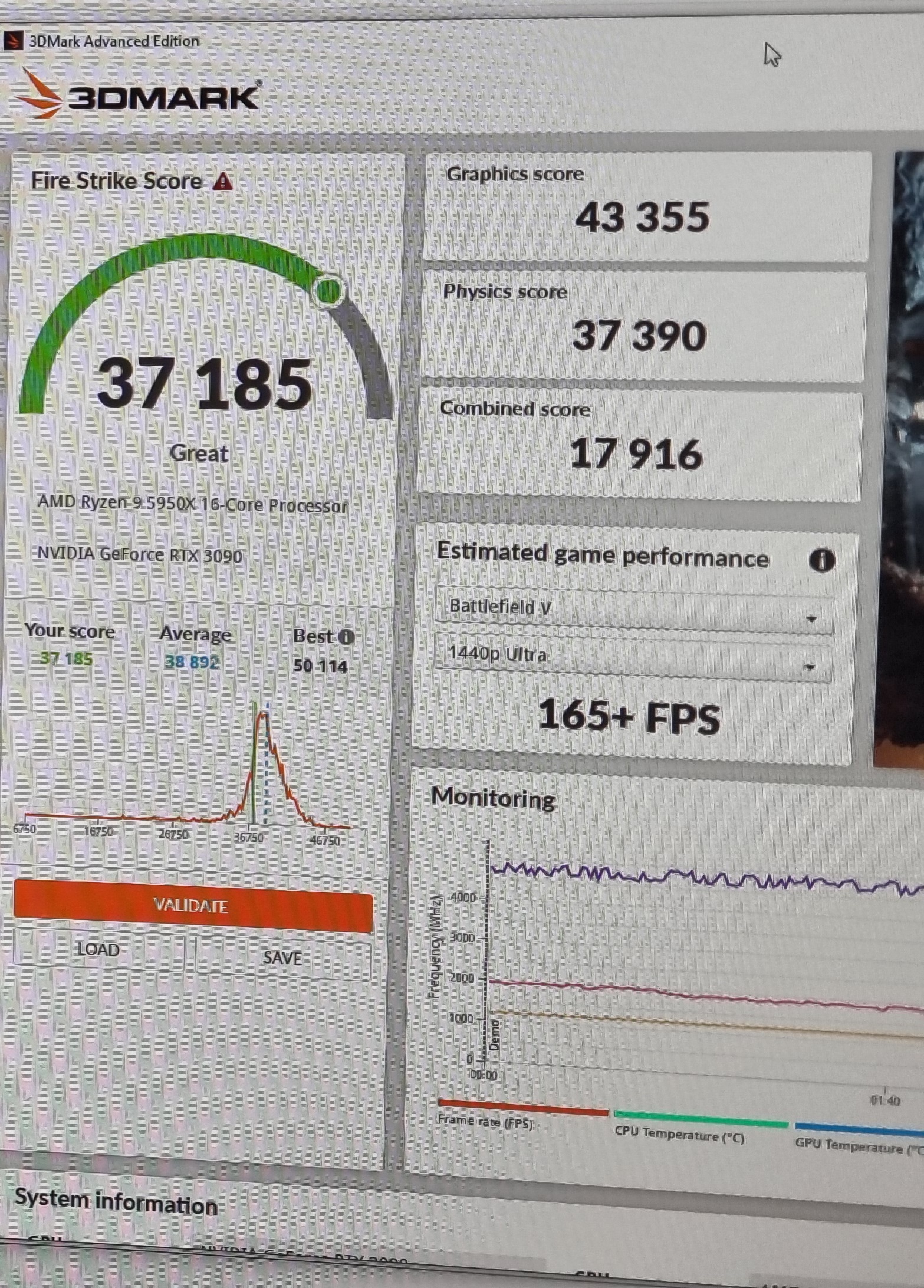Click the 3DMark Advanced Edition window title
The image size is (924, 1288).
114,41
